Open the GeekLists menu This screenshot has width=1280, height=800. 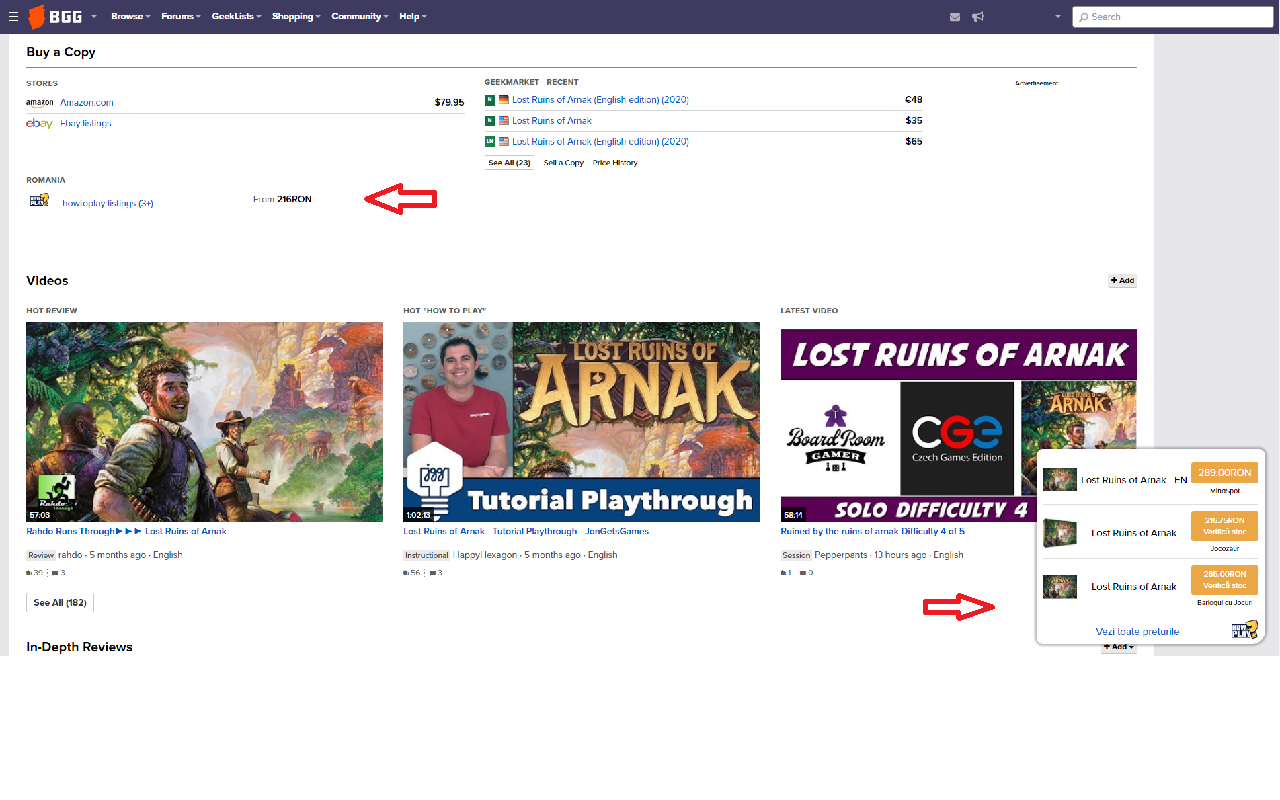[x=237, y=17]
